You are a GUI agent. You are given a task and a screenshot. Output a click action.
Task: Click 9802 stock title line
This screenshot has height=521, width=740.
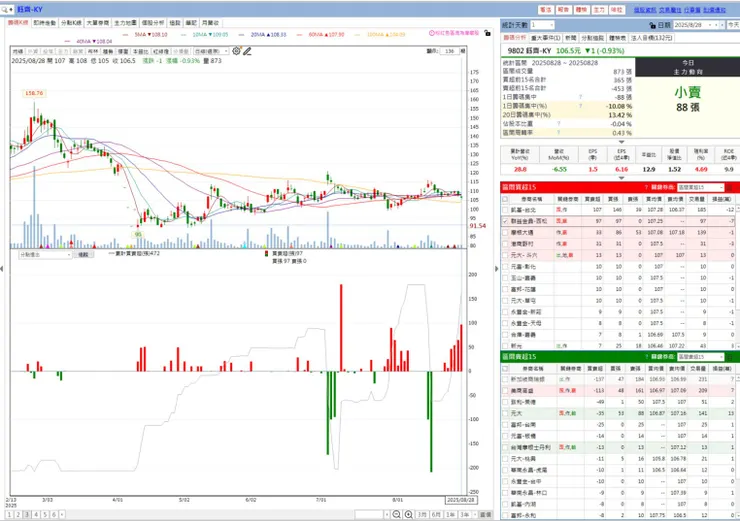pyautogui.click(x=565, y=50)
